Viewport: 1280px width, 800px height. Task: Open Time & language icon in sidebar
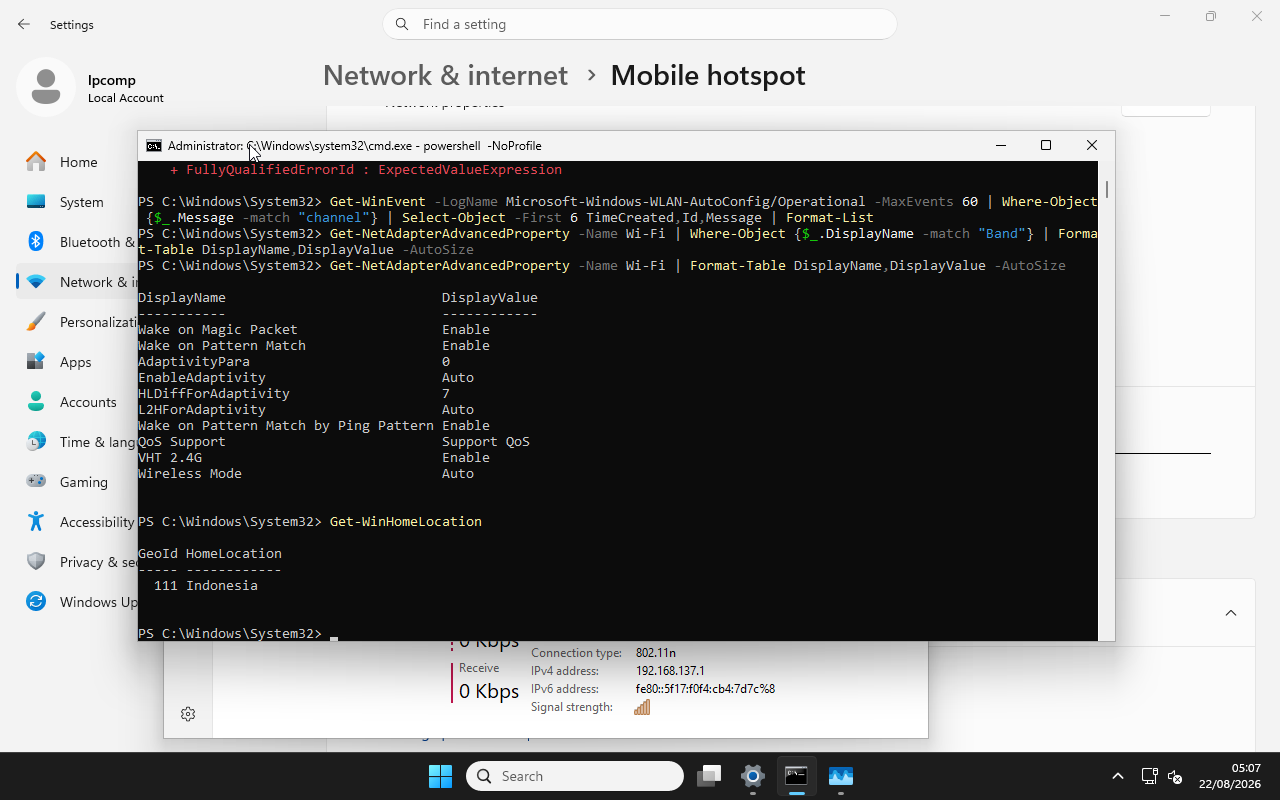[x=36, y=442]
